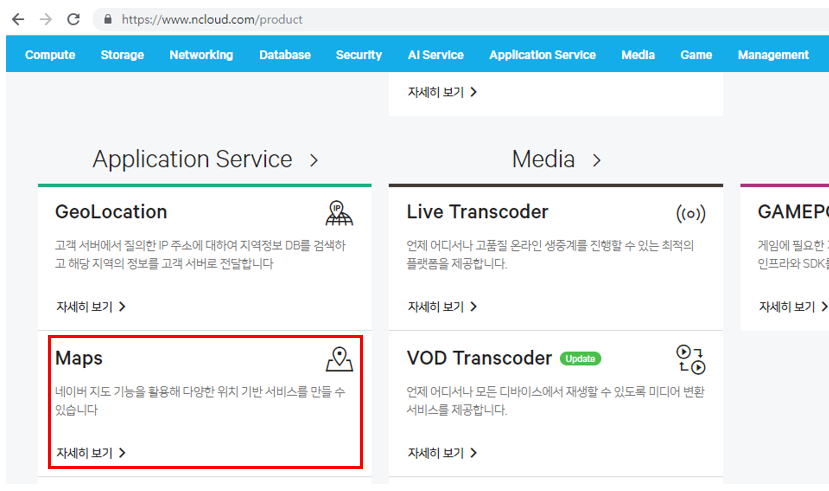This screenshot has height=491, width=829.
Task: Click the GeoLocation description text
Action: click(200, 254)
